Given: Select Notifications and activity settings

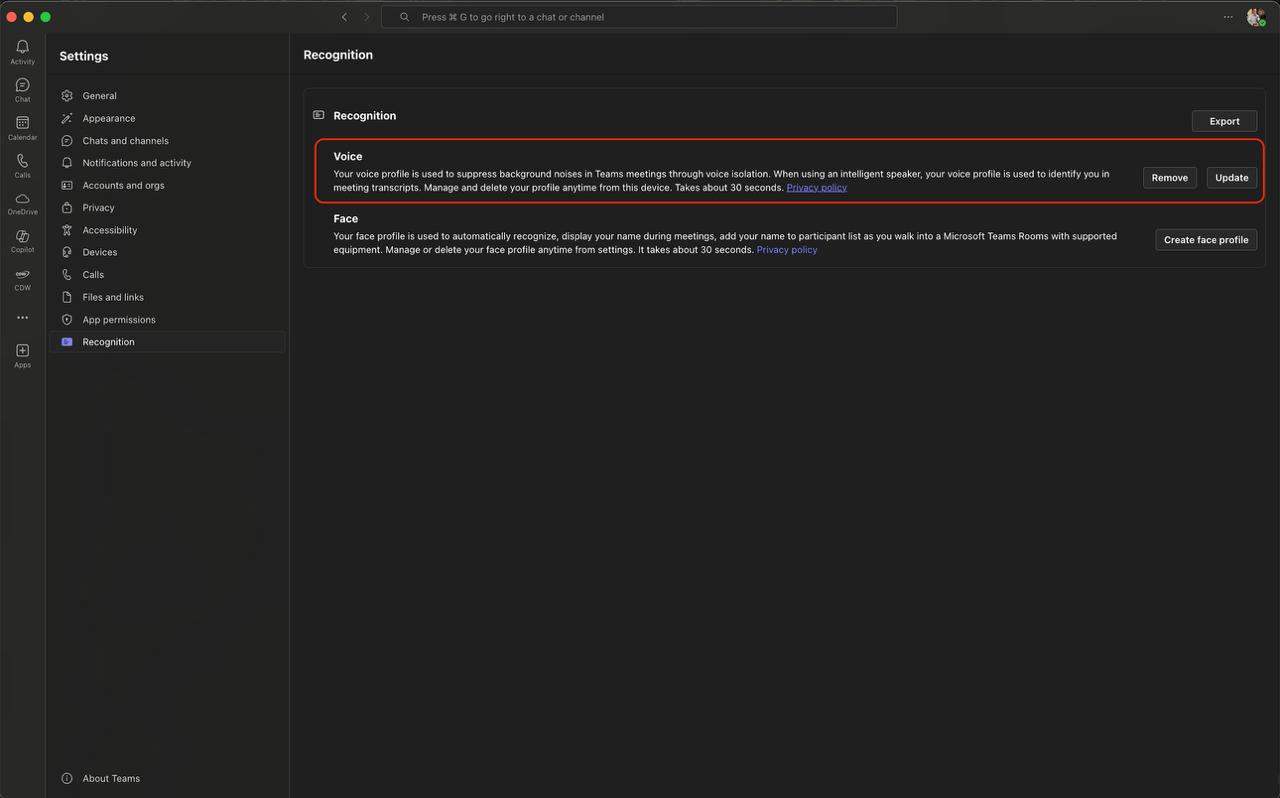Looking at the screenshot, I should [x=136, y=163].
